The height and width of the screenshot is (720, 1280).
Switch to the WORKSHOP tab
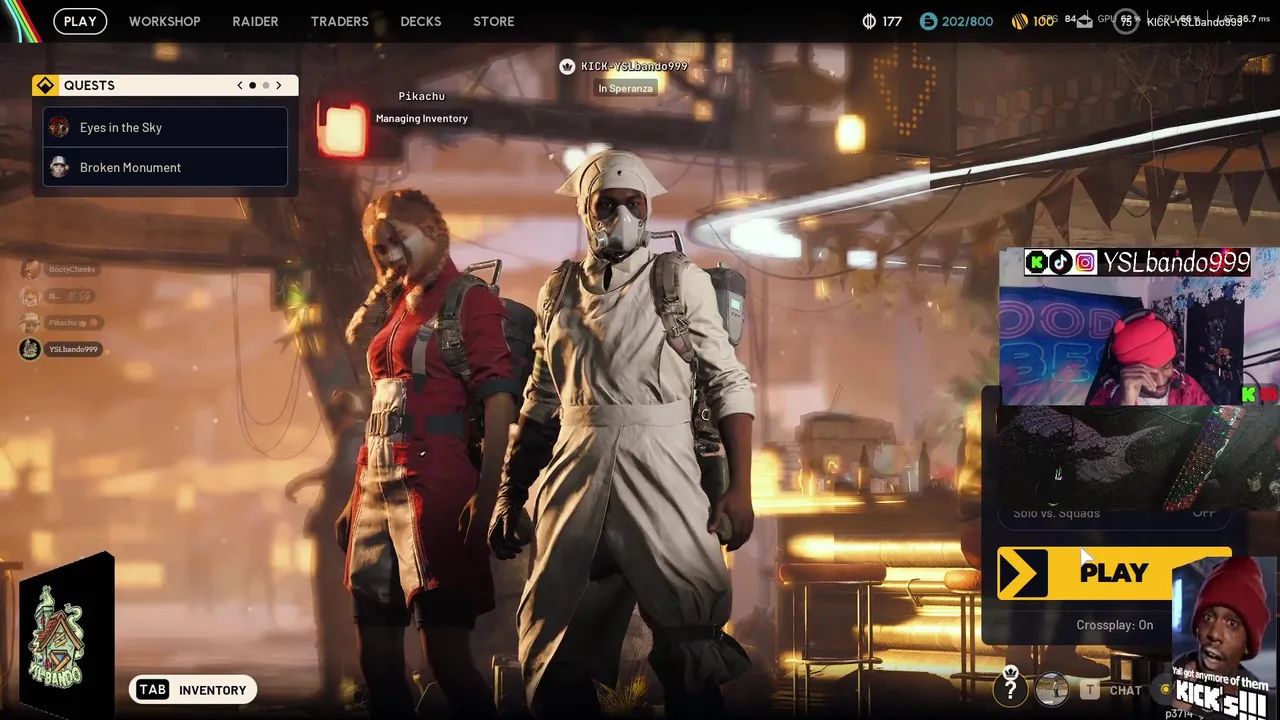[x=164, y=21]
